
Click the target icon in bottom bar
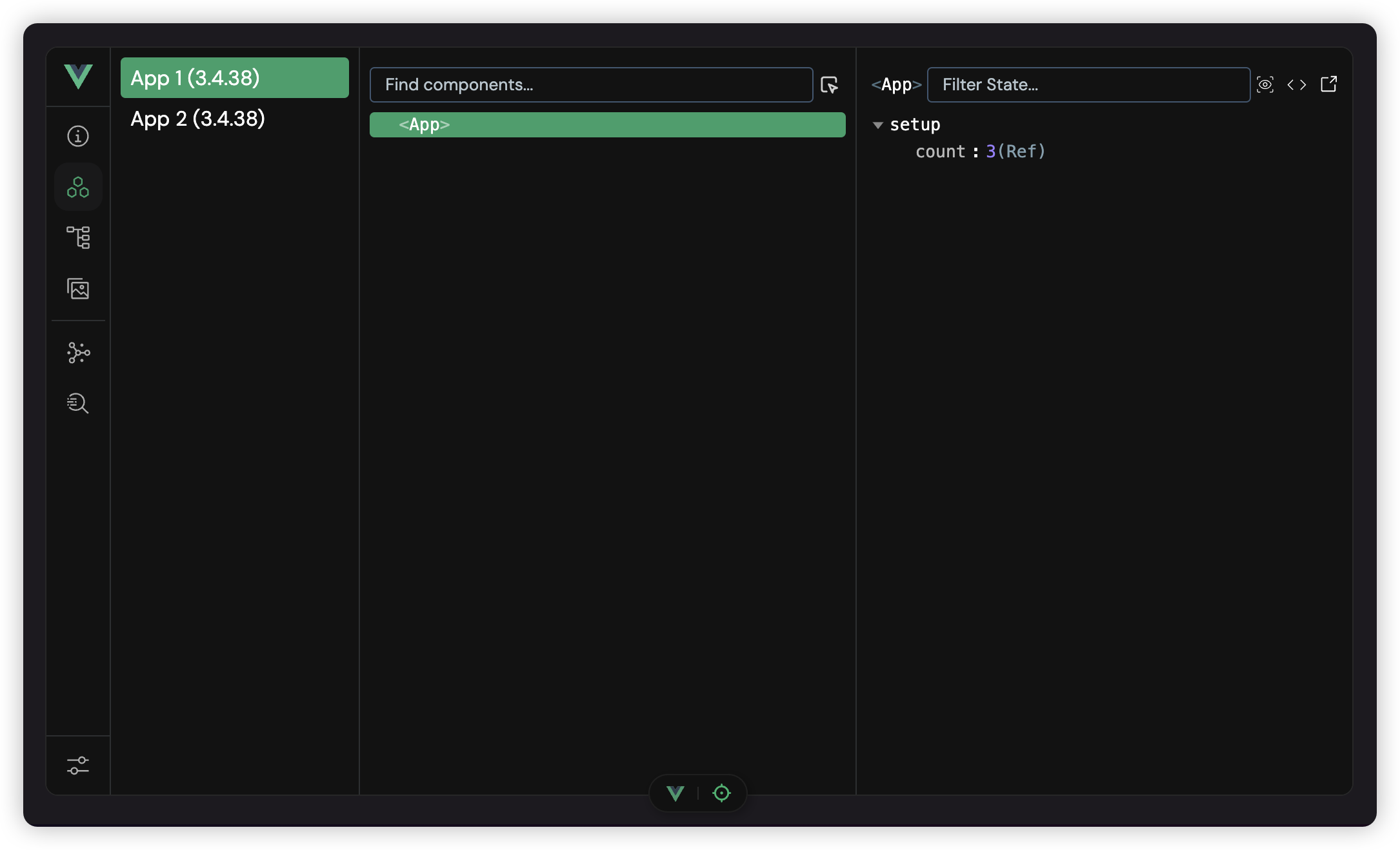pos(721,793)
